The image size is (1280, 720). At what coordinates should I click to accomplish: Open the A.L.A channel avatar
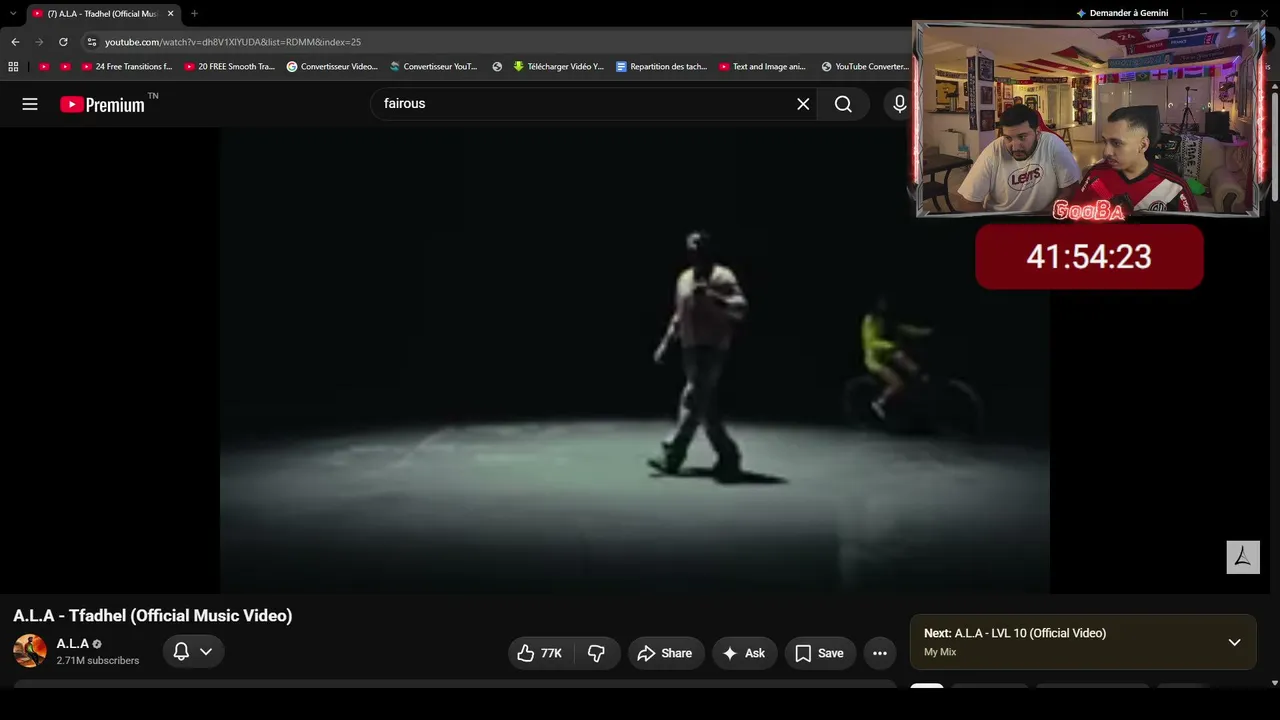(30, 651)
